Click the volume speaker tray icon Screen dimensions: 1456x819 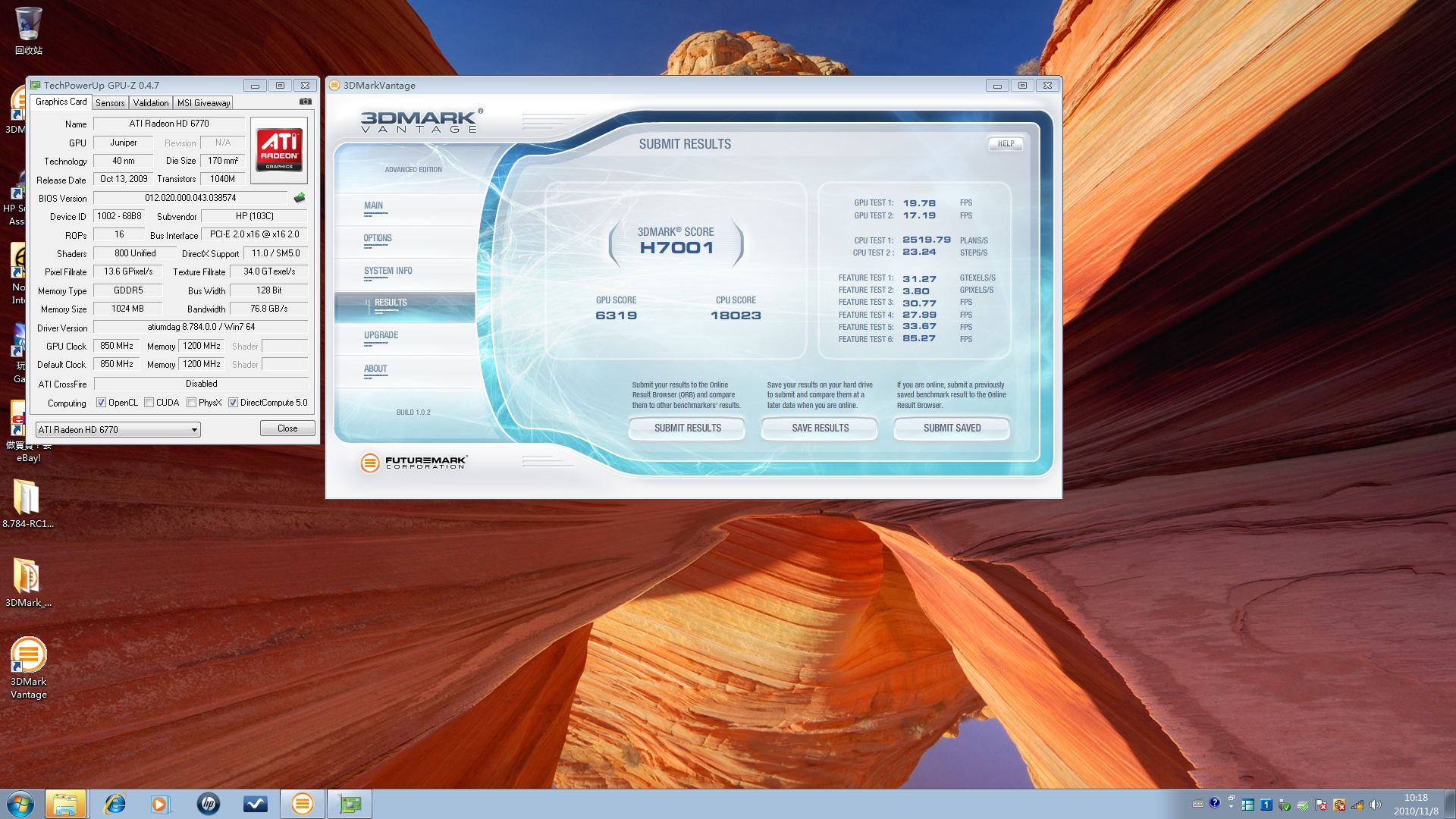tap(1375, 805)
